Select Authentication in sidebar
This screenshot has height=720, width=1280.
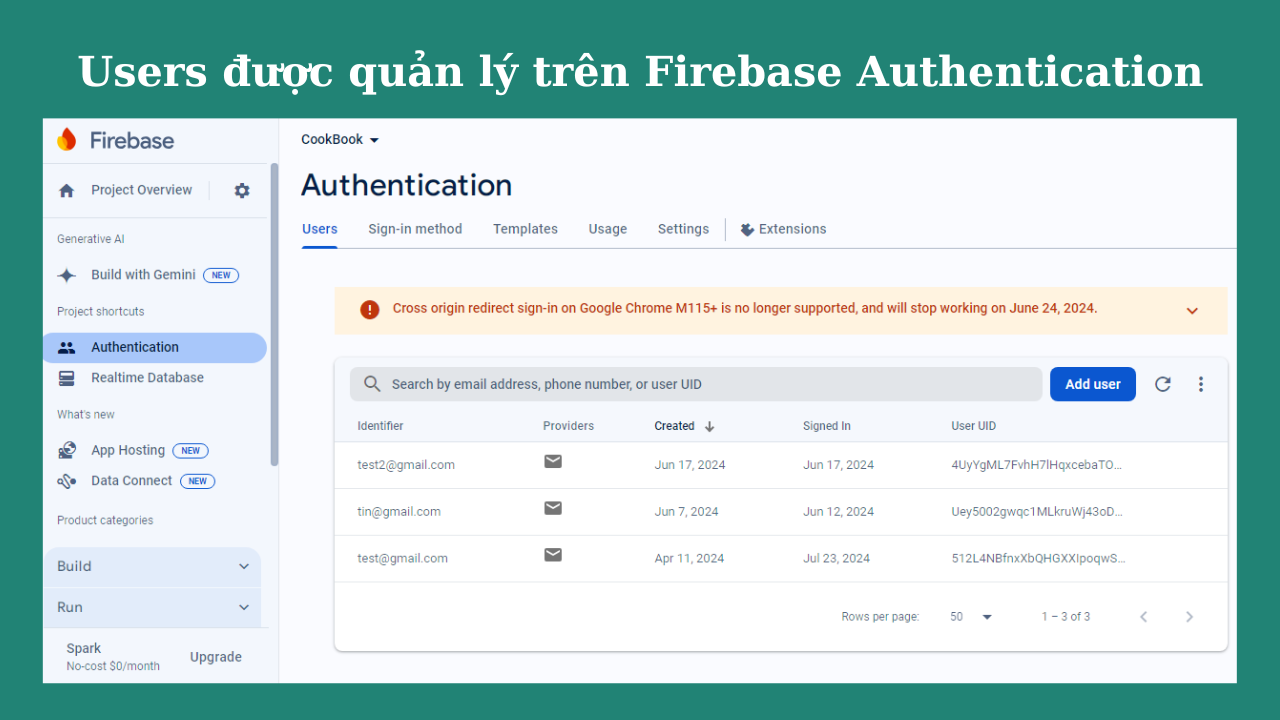[155, 348]
